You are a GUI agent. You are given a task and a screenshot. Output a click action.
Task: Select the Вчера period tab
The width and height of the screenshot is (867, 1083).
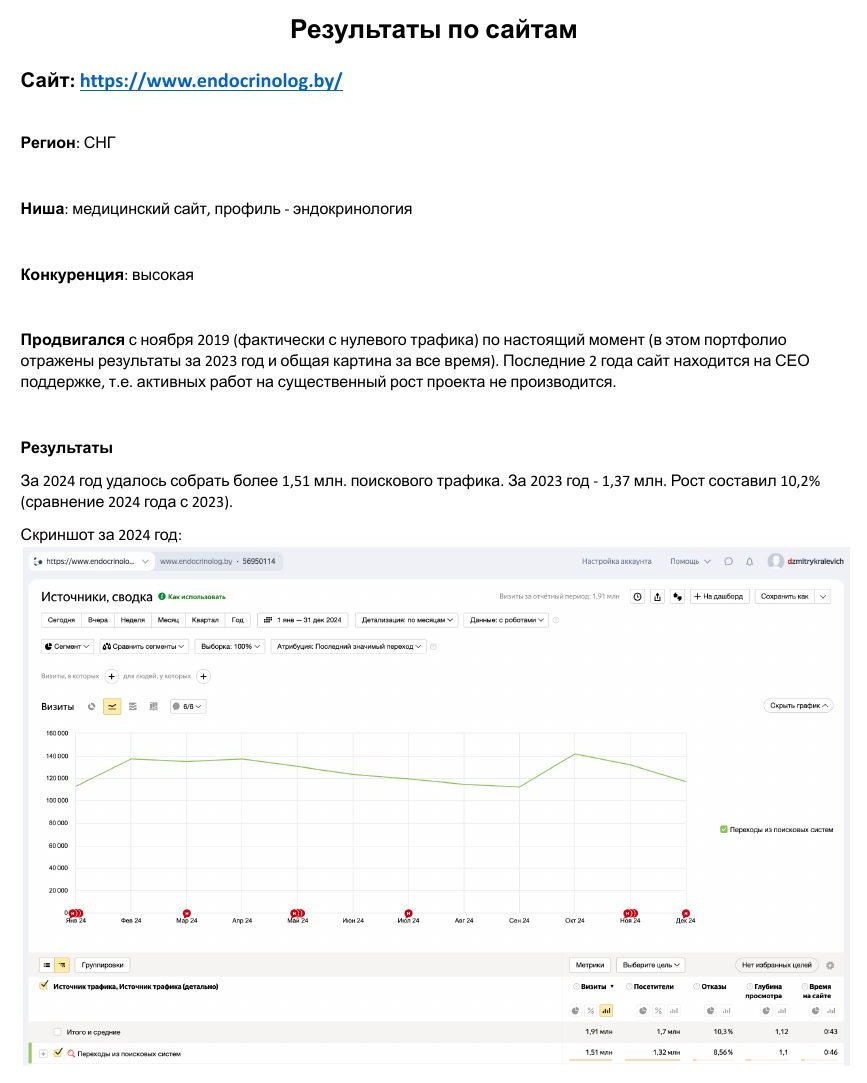click(x=97, y=620)
